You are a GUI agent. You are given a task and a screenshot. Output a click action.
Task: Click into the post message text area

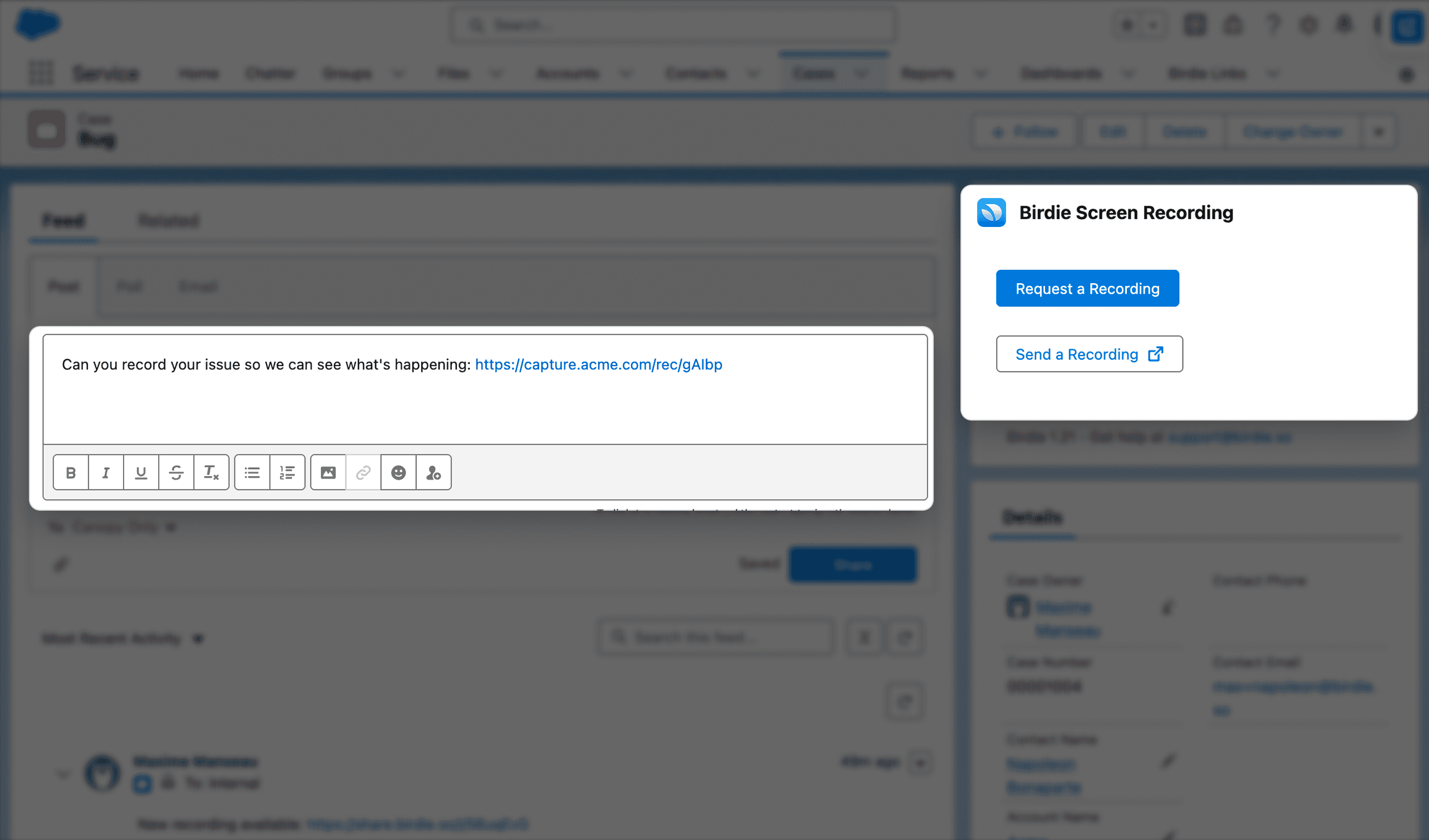point(485,389)
